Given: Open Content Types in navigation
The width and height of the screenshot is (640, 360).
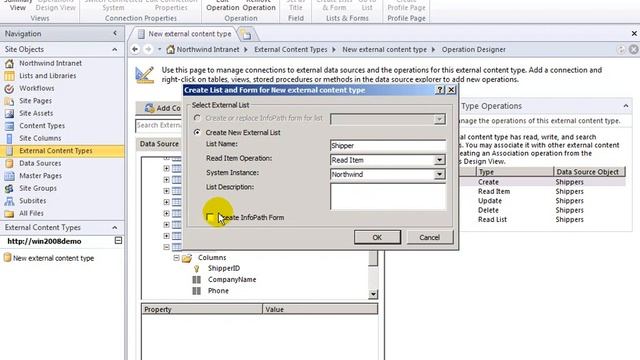Looking at the screenshot, I should click(x=42, y=126).
